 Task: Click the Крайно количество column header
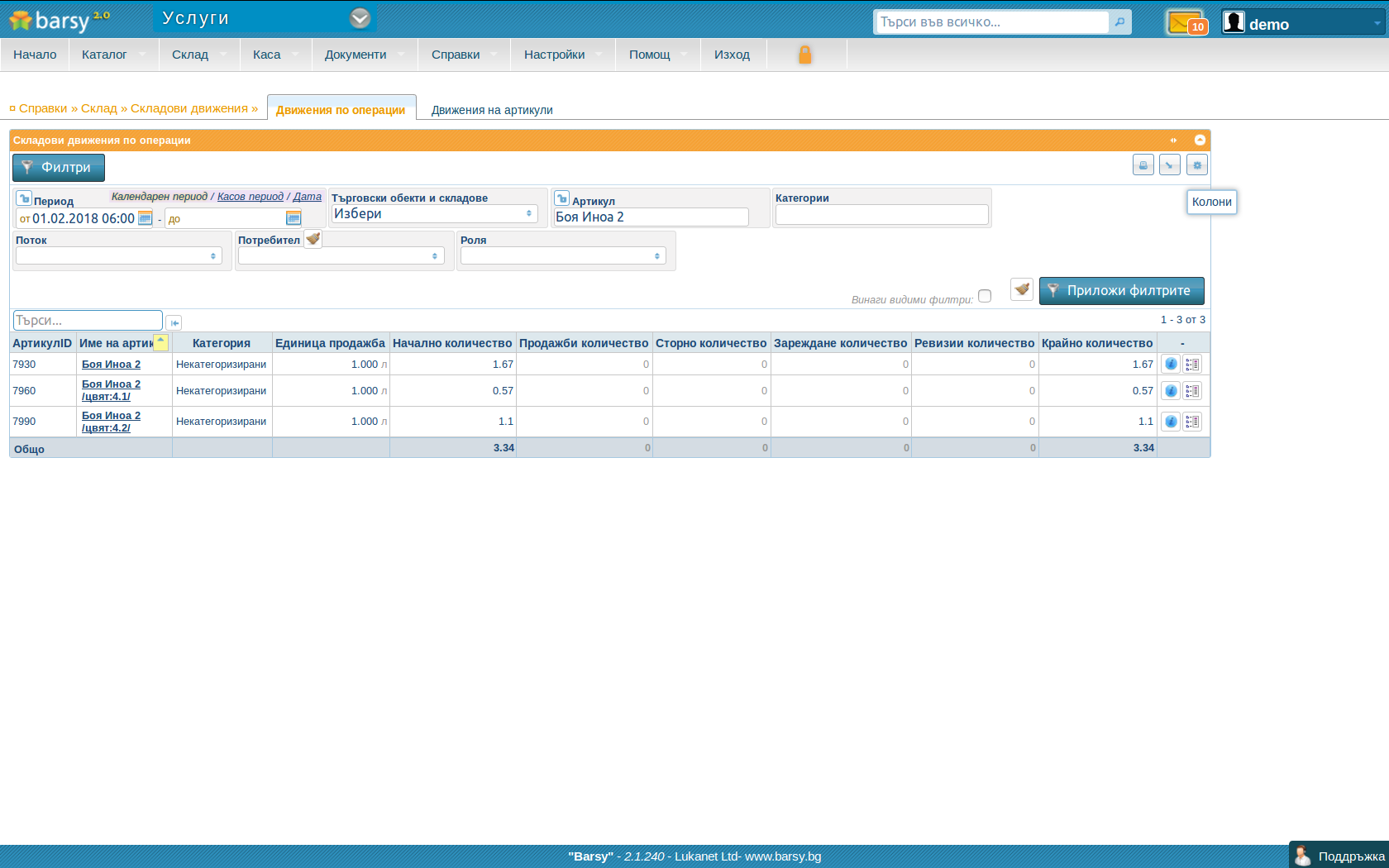1097,343
